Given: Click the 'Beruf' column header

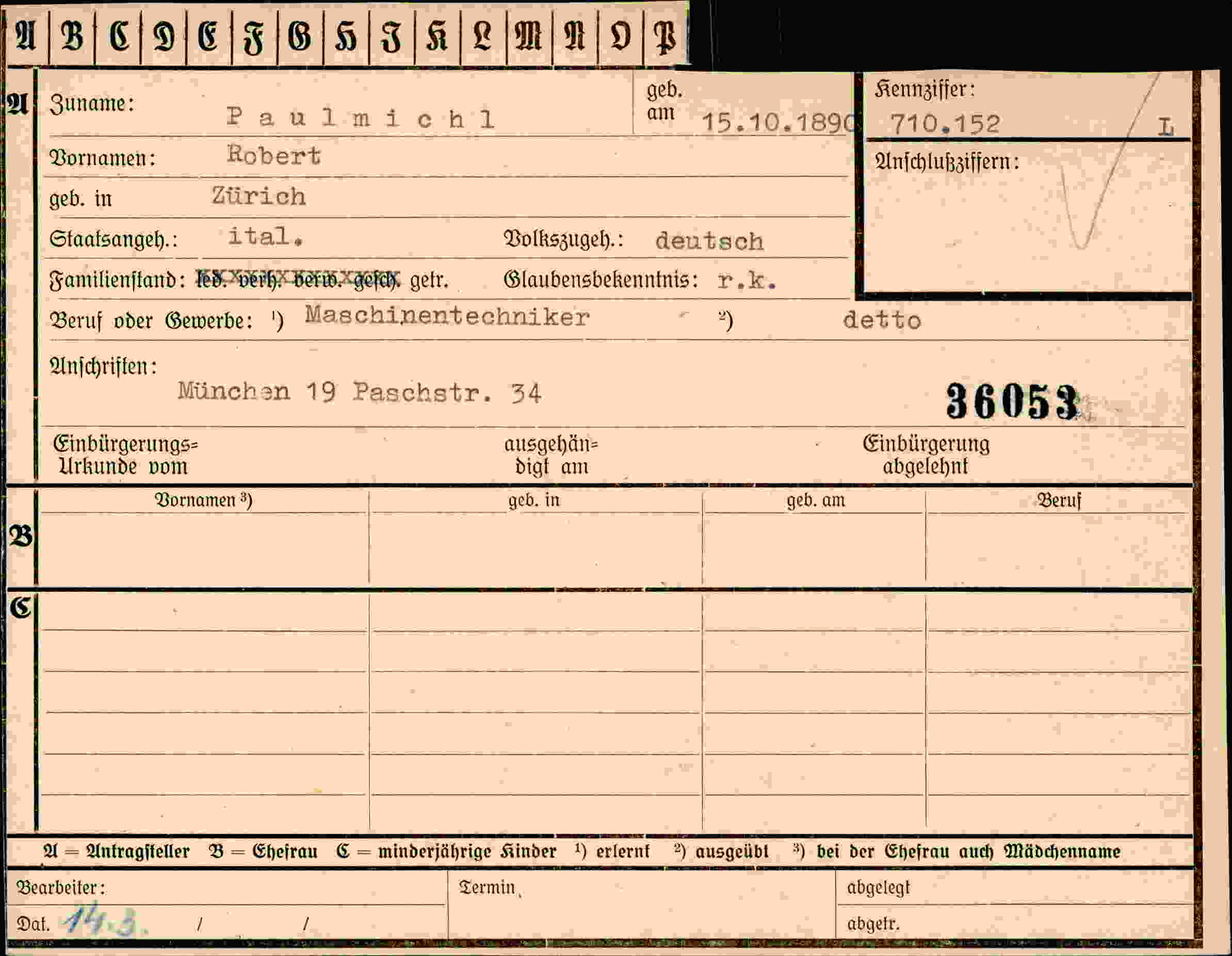Looking at the screenshot, I should pyautogui.click(x=1059, y=500).
